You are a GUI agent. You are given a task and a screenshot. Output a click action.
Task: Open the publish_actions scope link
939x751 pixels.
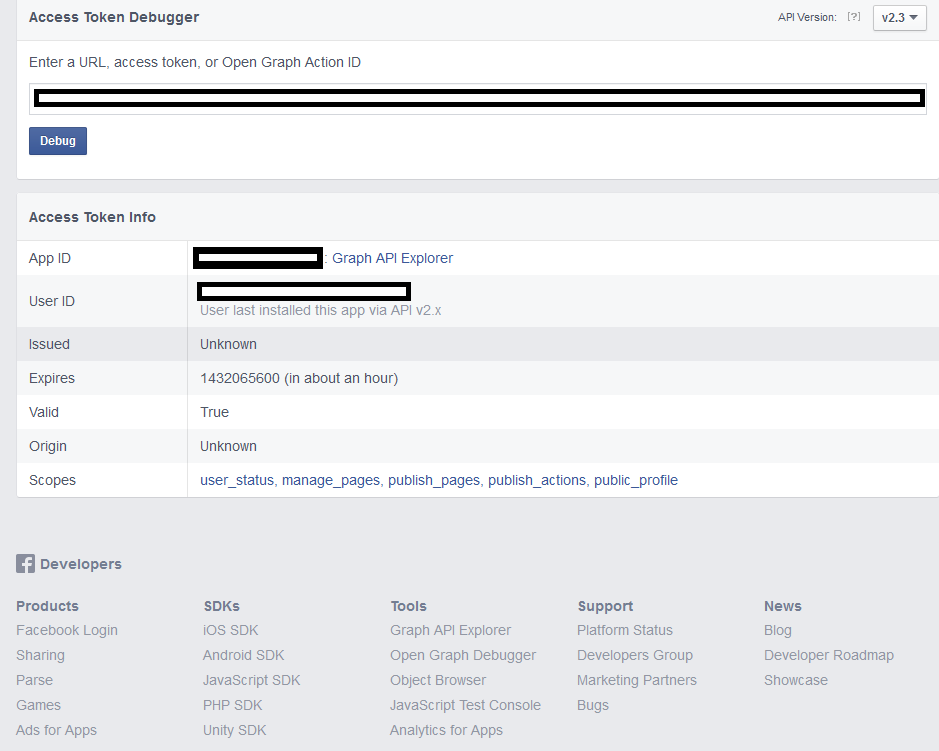click(537, 480)
